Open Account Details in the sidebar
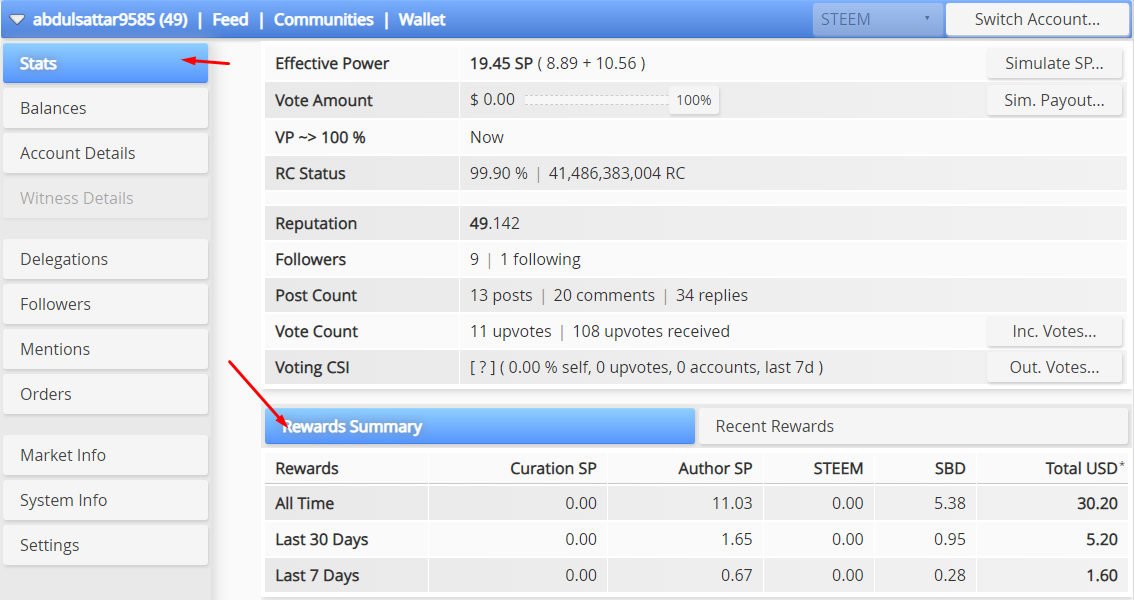Image resolution: width=1134 pixels, height=600 pixels. pyautogui.click(x=106, y=153)
